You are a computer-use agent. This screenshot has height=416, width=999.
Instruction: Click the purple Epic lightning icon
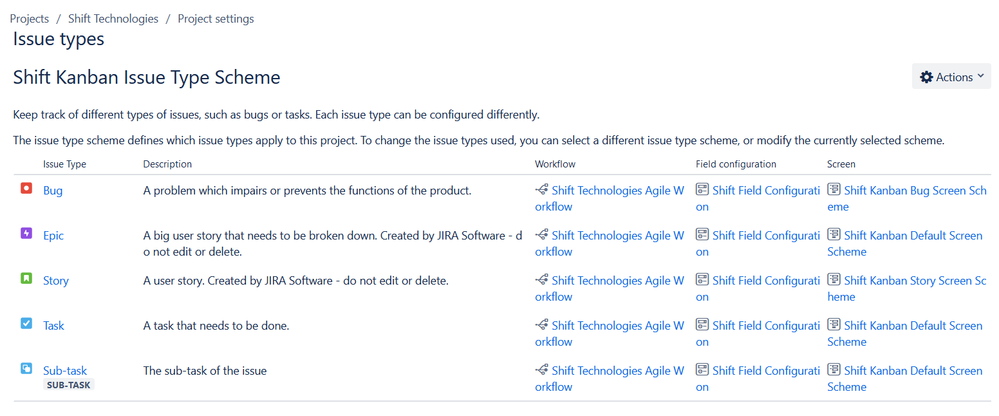26,234
